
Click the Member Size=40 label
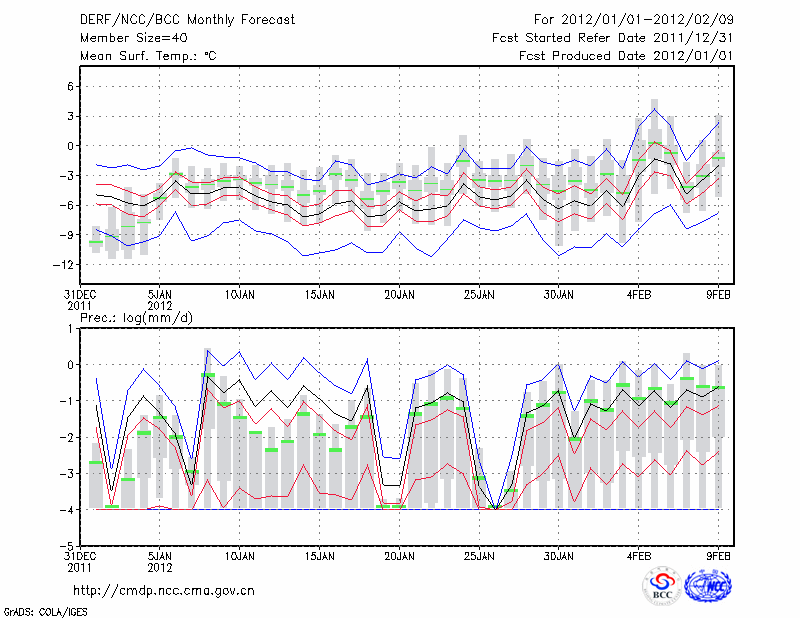(126, 38)
